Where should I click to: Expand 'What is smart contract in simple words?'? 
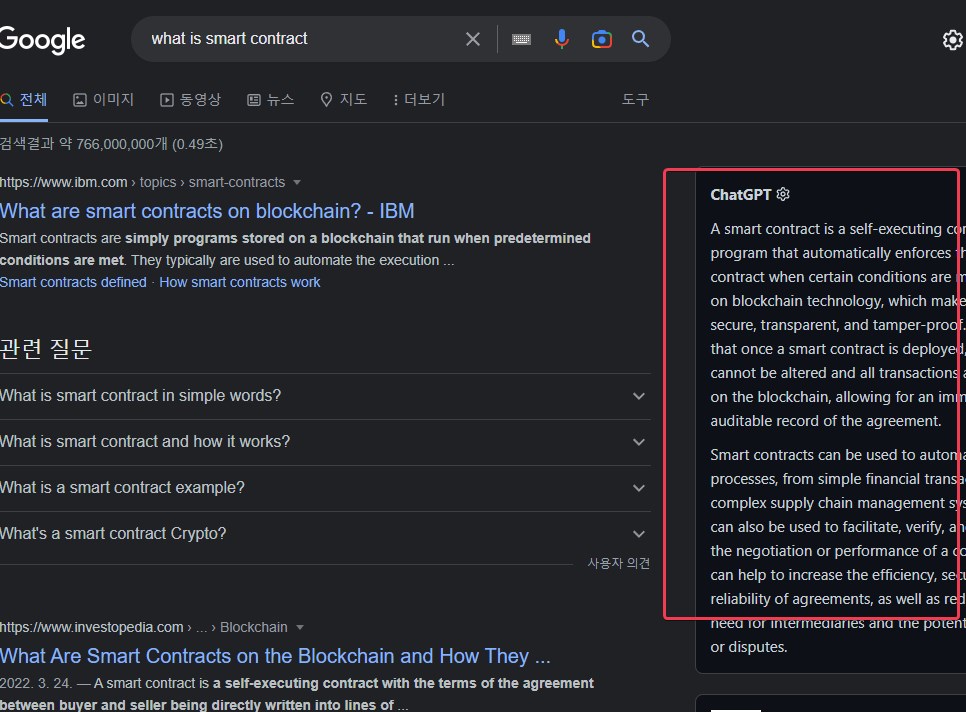(325, 396)
